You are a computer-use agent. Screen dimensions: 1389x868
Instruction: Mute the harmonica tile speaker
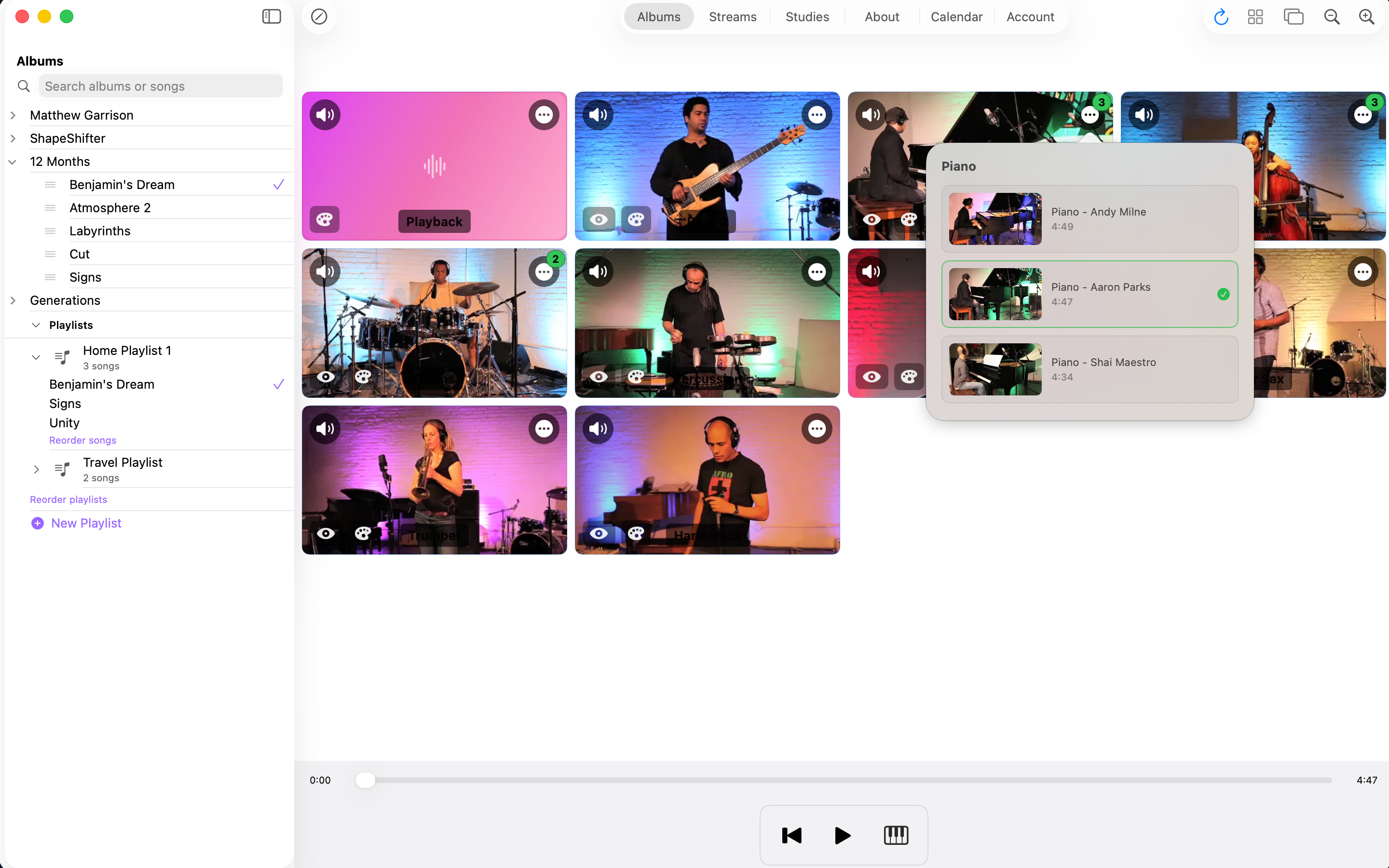[x=598, y=428]
